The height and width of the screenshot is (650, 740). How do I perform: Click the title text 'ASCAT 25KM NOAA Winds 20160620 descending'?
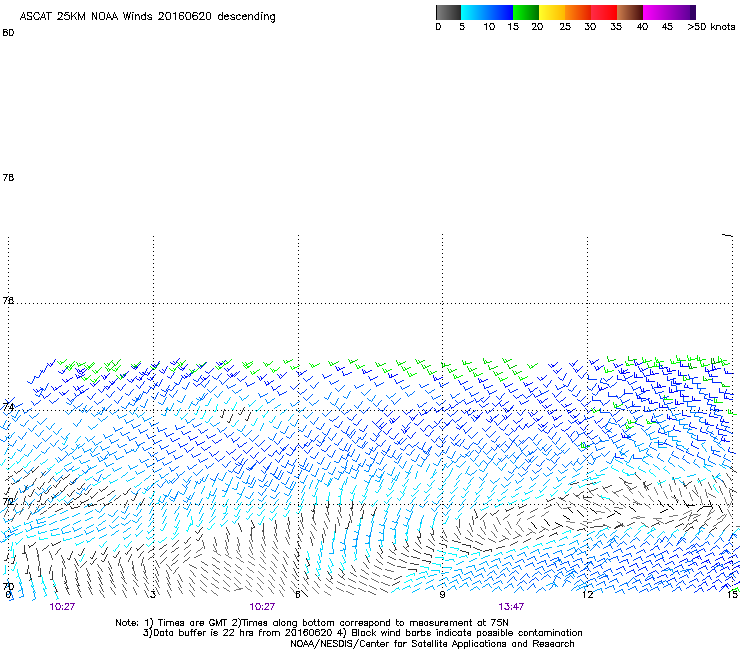pos(147,17)
